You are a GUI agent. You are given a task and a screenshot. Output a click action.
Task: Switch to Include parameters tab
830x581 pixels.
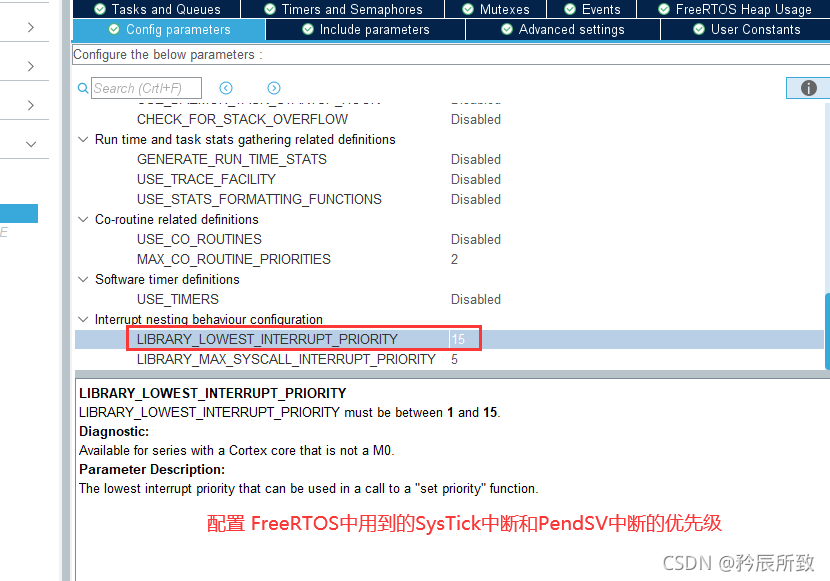point(365,30)
